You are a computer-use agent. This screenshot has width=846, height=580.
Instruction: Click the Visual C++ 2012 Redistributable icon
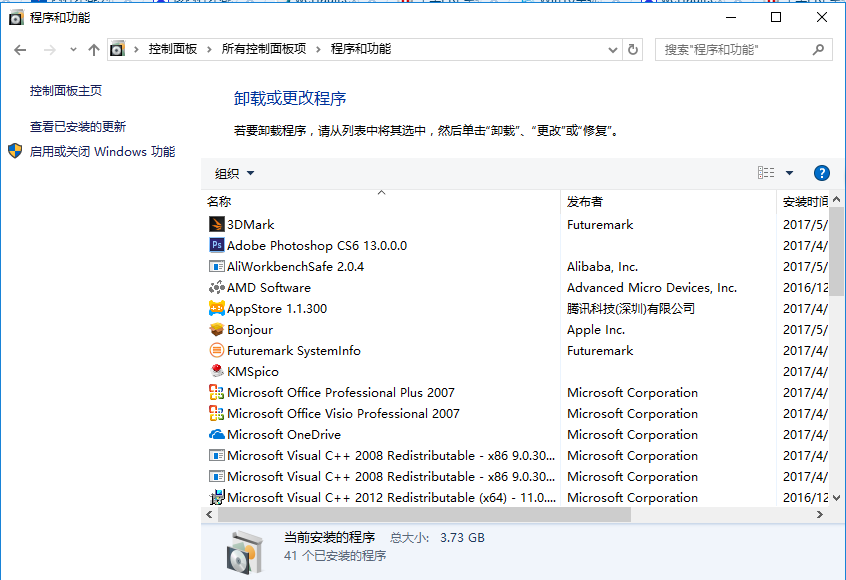[216, 497]
